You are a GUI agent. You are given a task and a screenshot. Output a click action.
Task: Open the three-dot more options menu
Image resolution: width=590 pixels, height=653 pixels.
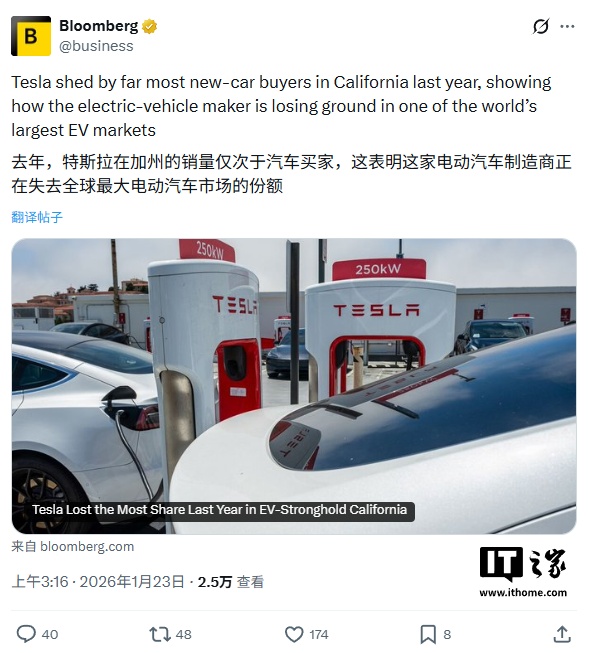pos(567,27)
